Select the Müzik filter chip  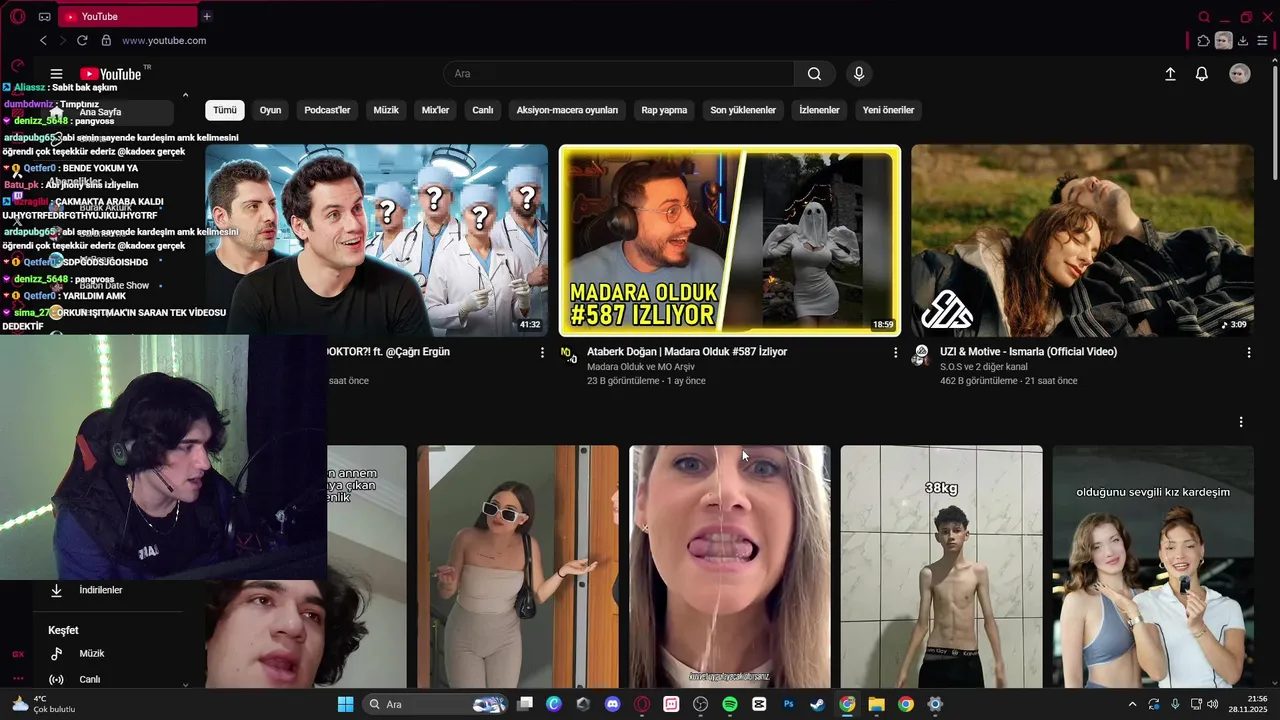386,110
